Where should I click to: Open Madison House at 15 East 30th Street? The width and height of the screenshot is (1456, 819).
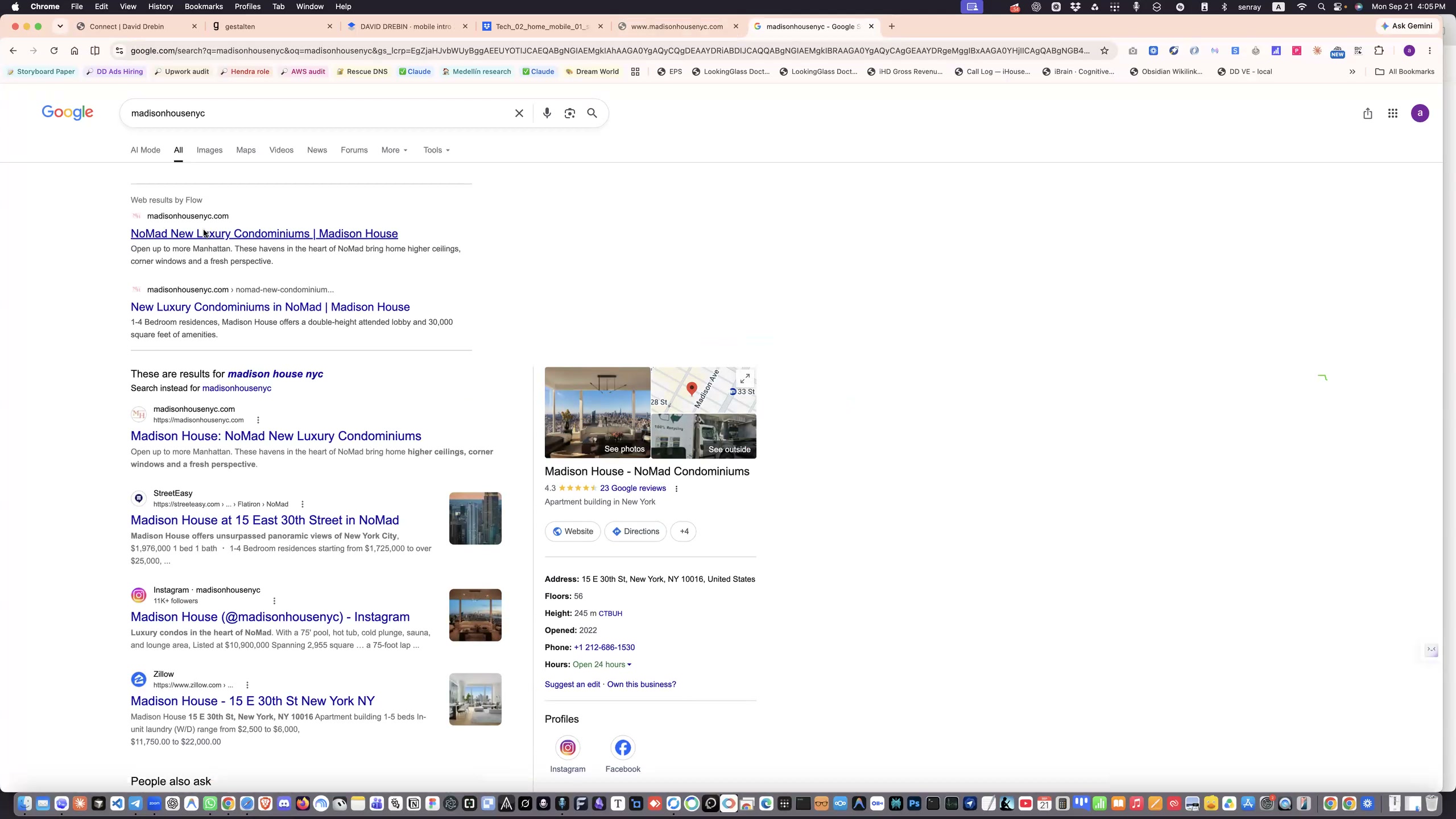[265, 520]
